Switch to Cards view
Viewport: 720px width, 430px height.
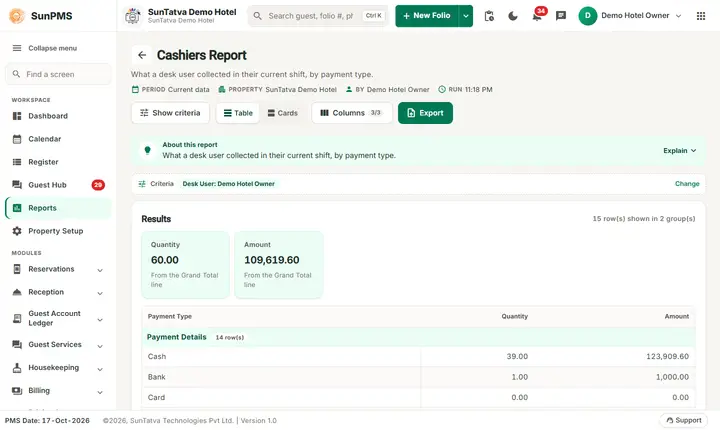coord(283,113)
